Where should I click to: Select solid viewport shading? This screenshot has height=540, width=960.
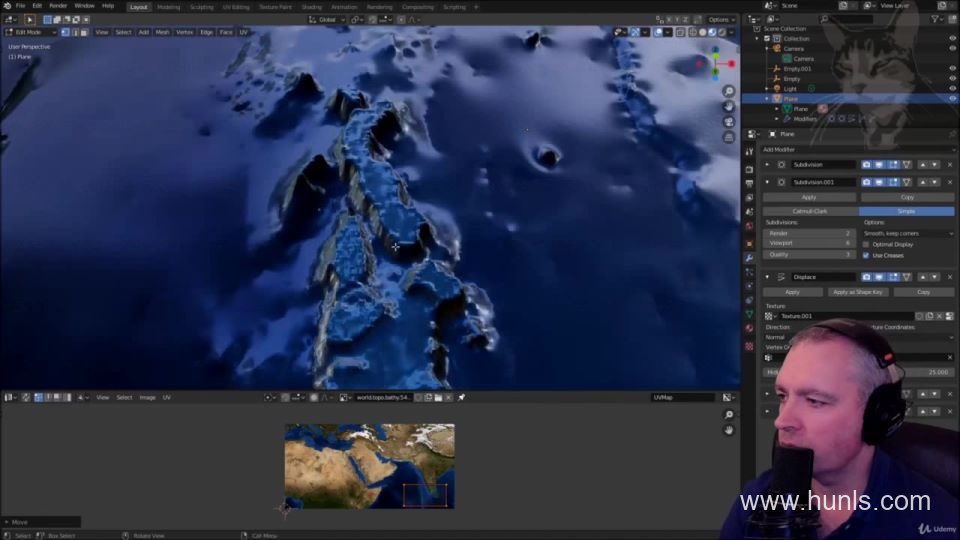(703, 32)
